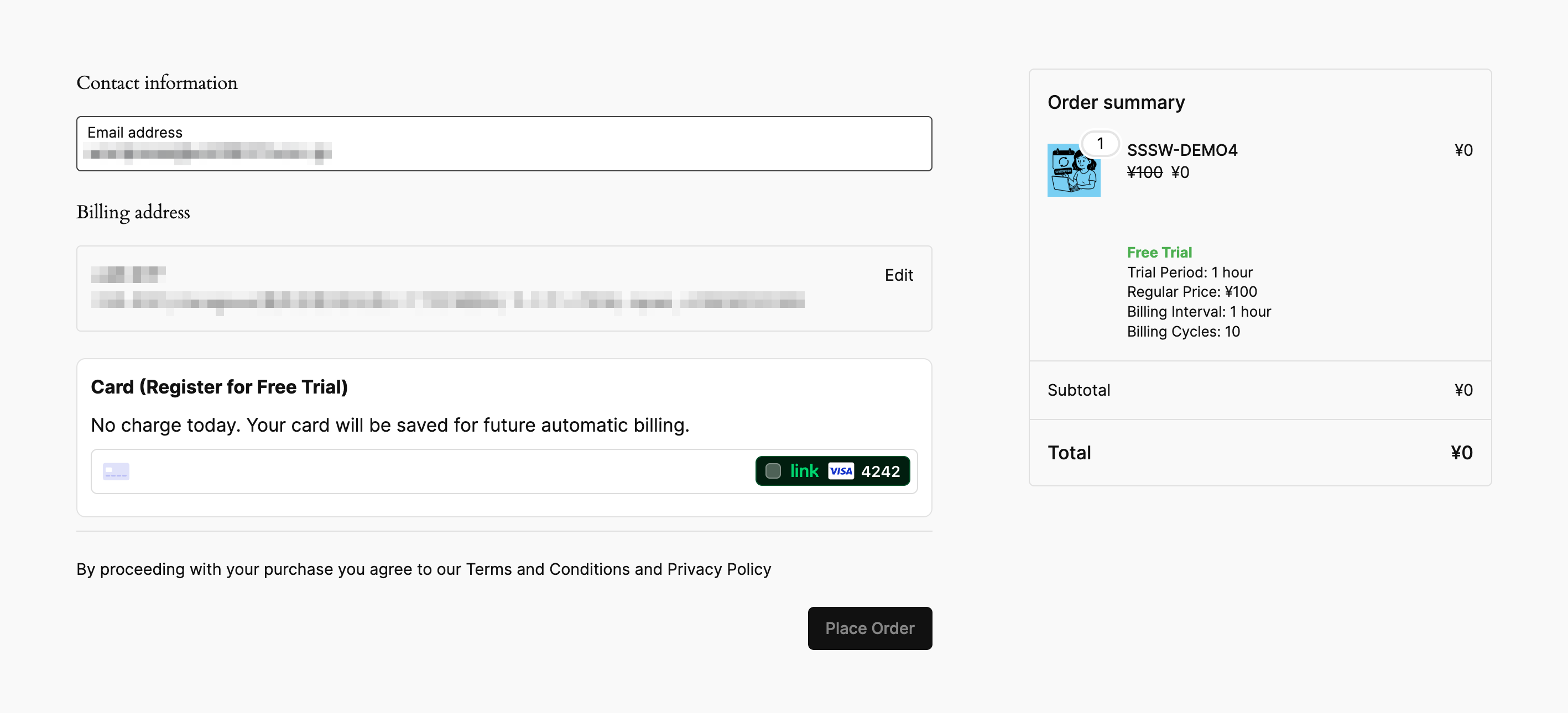Edit the billing address
The height and width of the screenshot is (713, 1568).
(x=898, y=275)
